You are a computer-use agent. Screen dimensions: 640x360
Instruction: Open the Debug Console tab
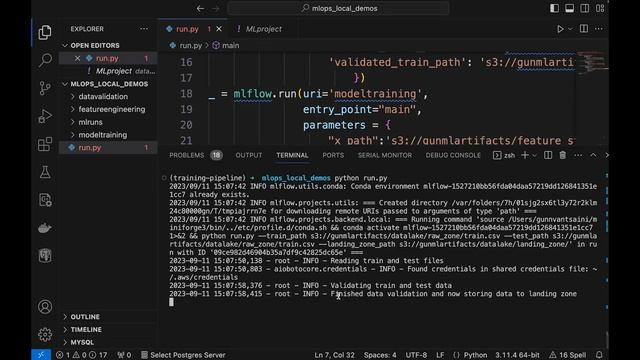(453, 155)
